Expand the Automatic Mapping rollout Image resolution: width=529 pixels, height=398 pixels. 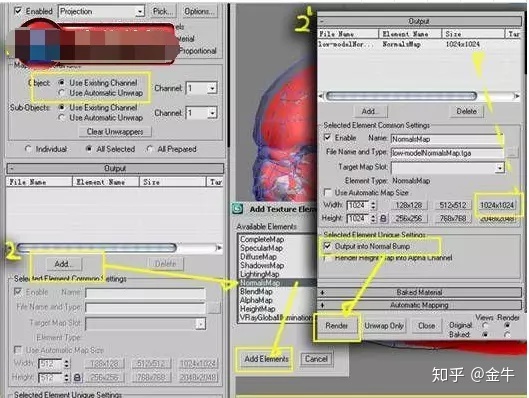pyautogui.click(x=419, y=305)
